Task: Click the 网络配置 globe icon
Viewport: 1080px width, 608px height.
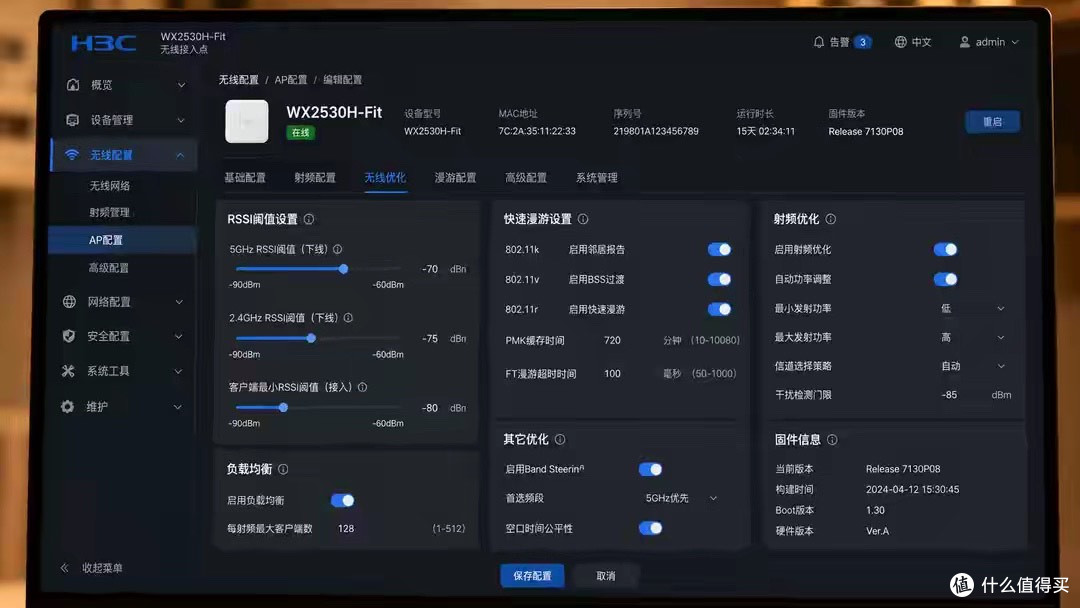Action: pos(70,302)
